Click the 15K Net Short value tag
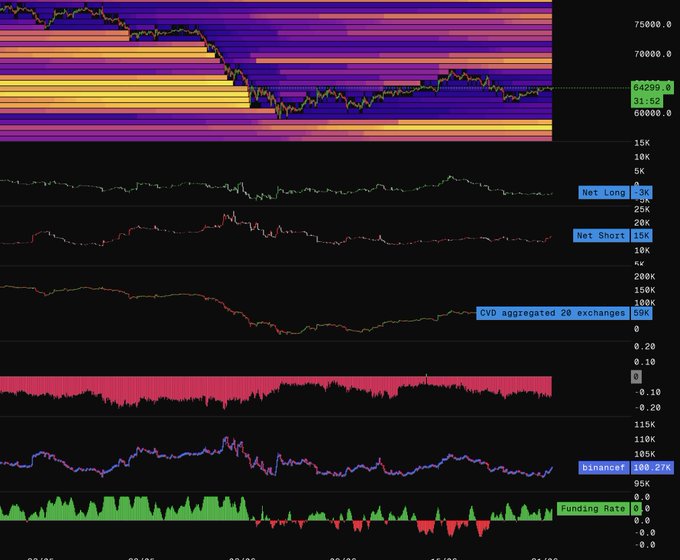Image resolution: width=680 pixels, height=560 pixels. (x=641, y=236)
